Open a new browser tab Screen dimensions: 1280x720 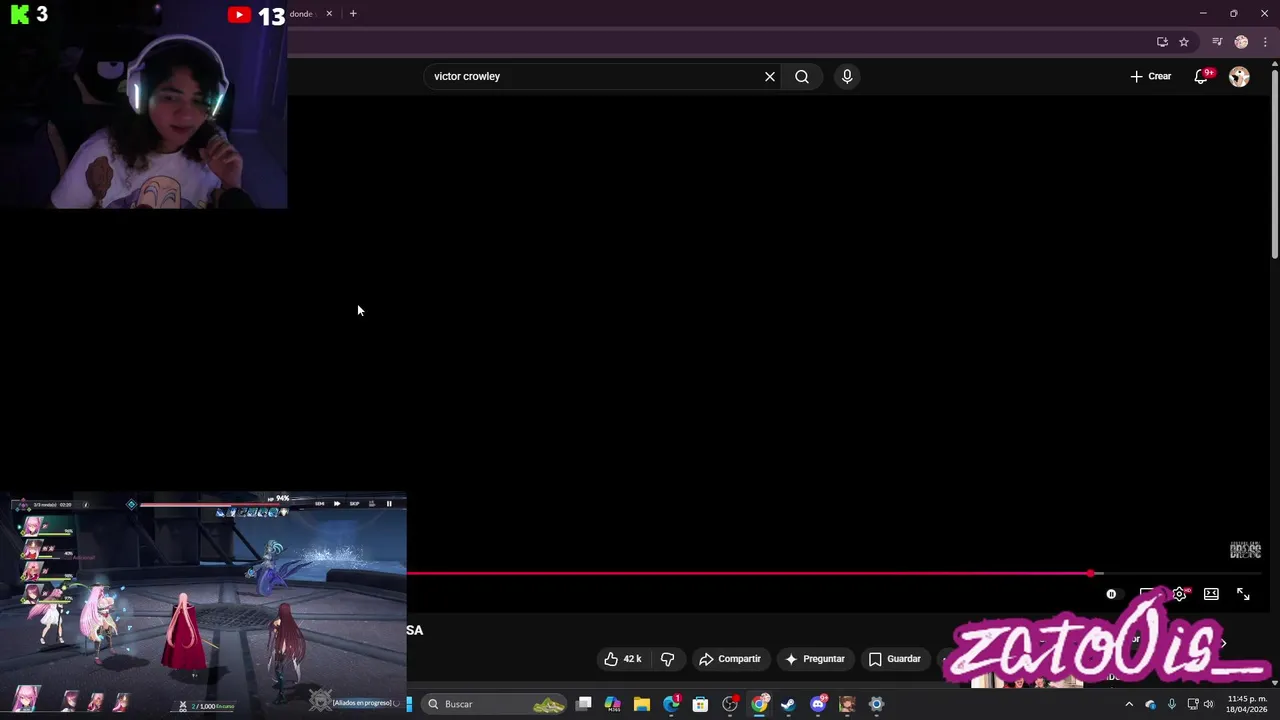click(x=353, y=14)
